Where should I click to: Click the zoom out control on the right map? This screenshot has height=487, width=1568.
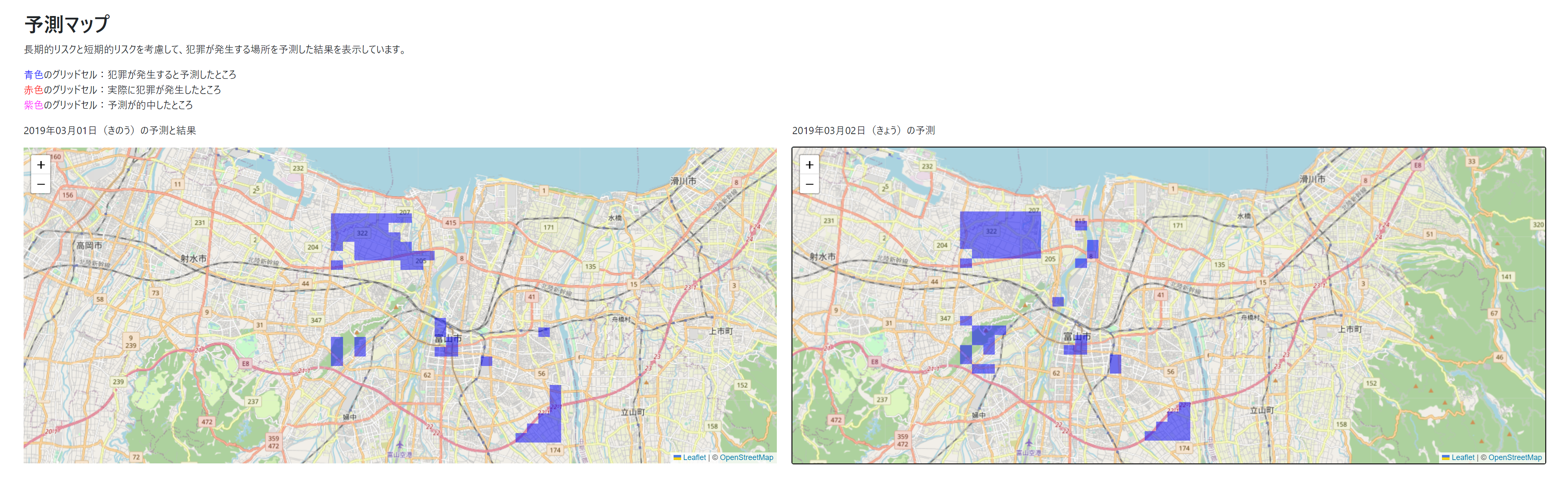click(x=810, y=183)
